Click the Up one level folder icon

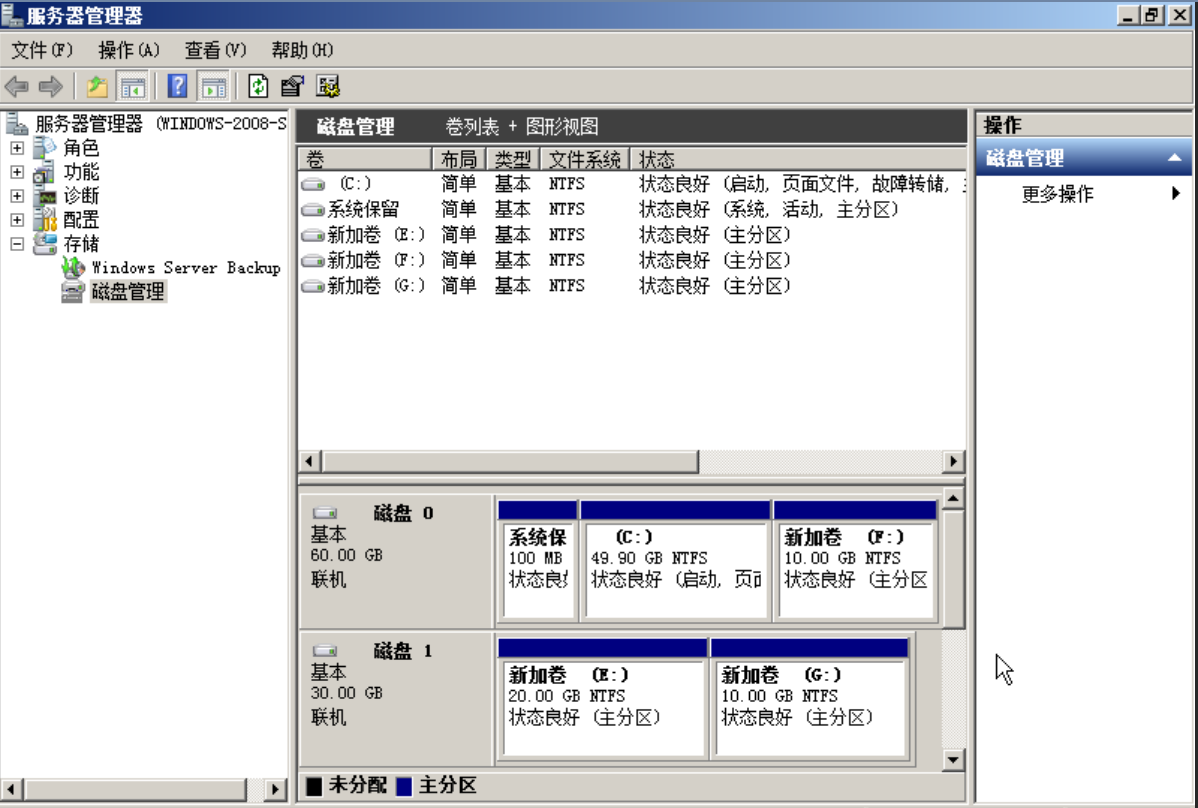[x=97, y=87]
